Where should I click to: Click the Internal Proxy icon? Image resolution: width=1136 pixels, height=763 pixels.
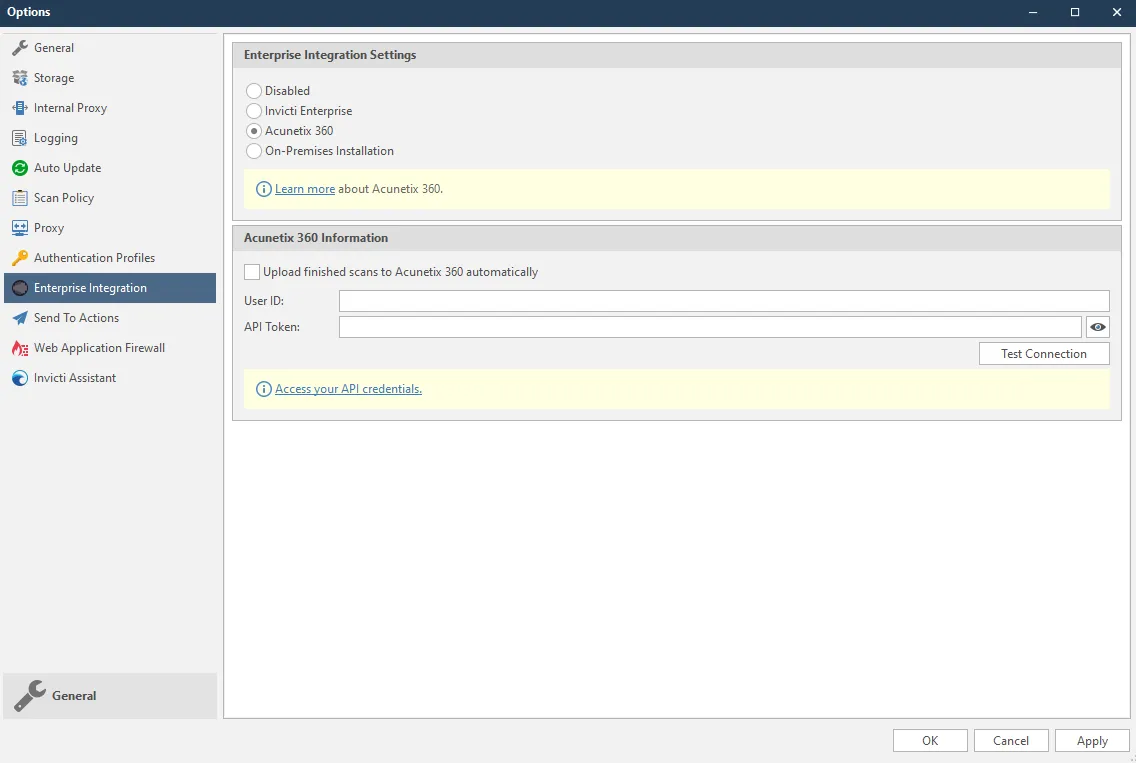[20, 108]
